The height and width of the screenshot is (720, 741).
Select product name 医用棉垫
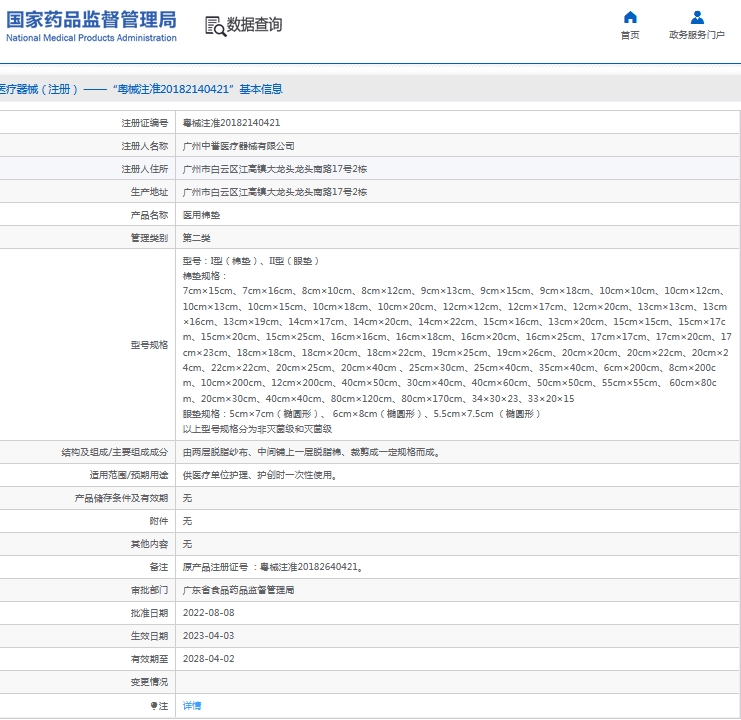pos(201,215)
